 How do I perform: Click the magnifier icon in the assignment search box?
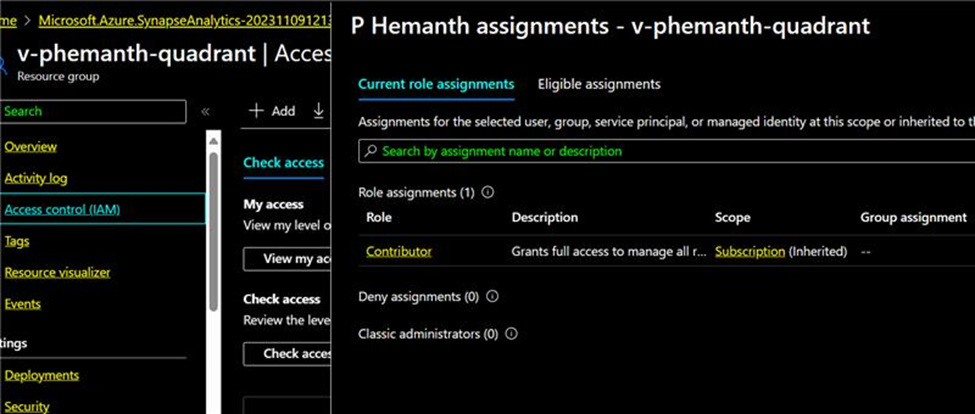click(x=371, y=151)
